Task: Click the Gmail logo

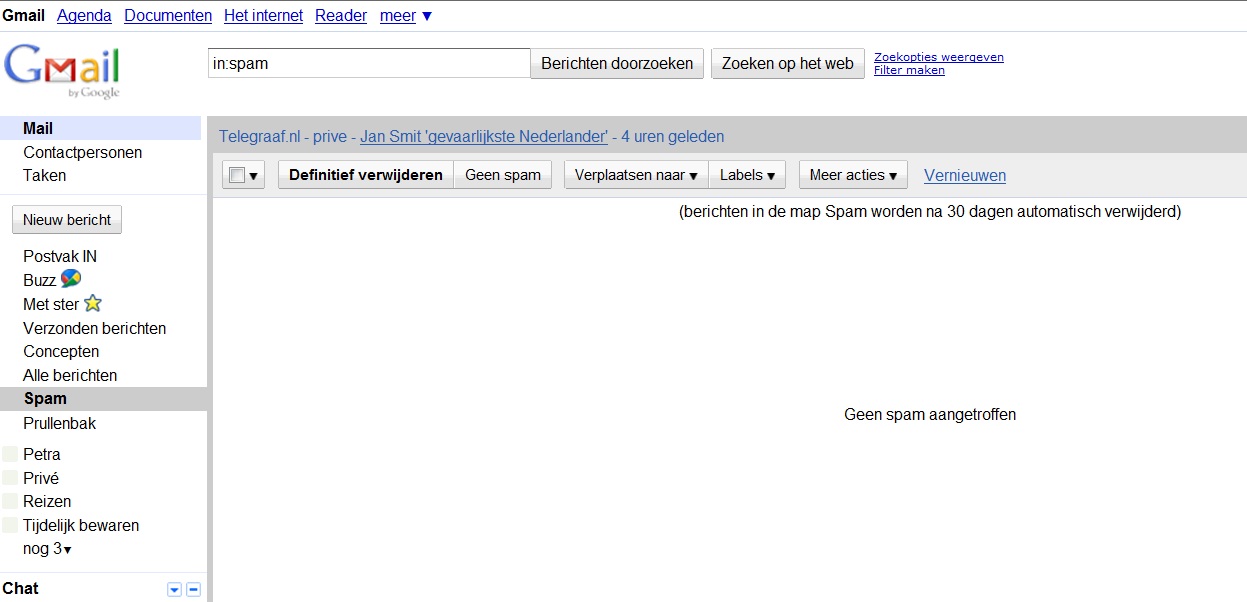Action: pos(62,70)
